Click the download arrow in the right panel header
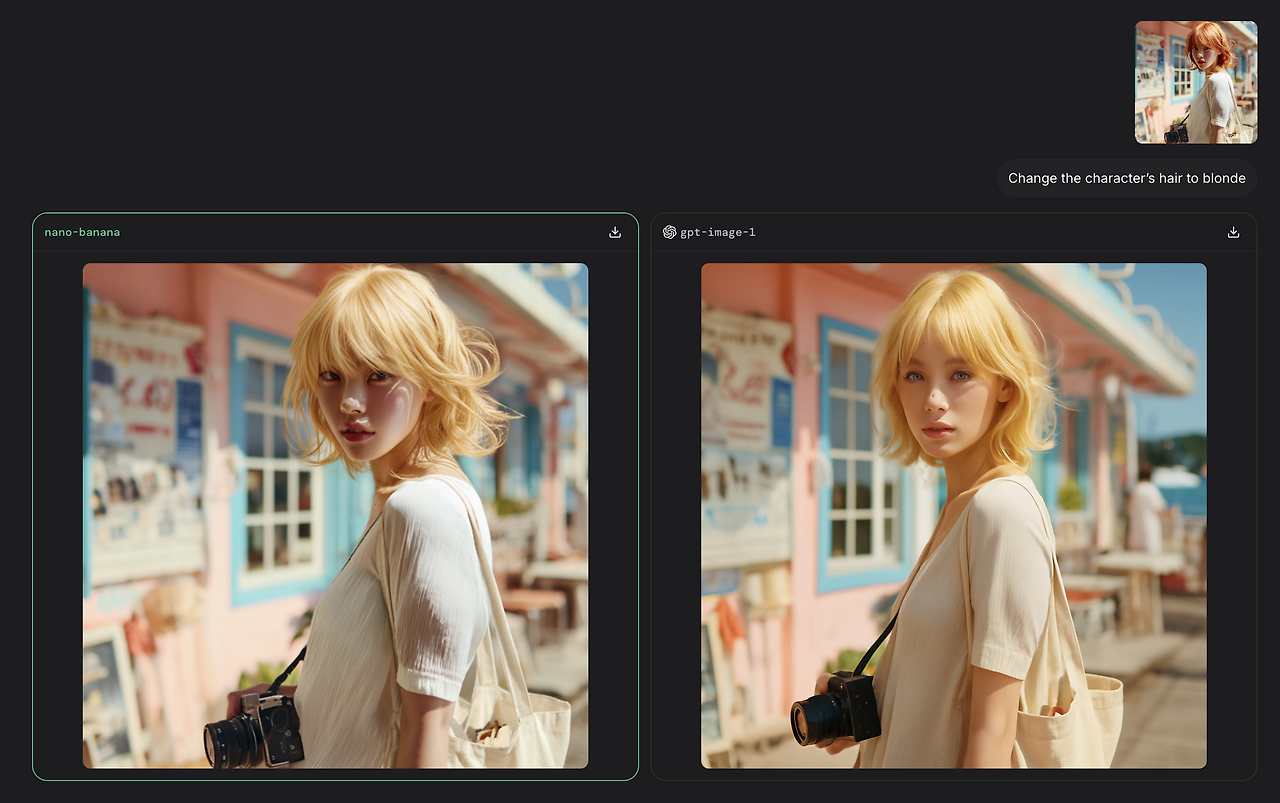 [1233, 231]
